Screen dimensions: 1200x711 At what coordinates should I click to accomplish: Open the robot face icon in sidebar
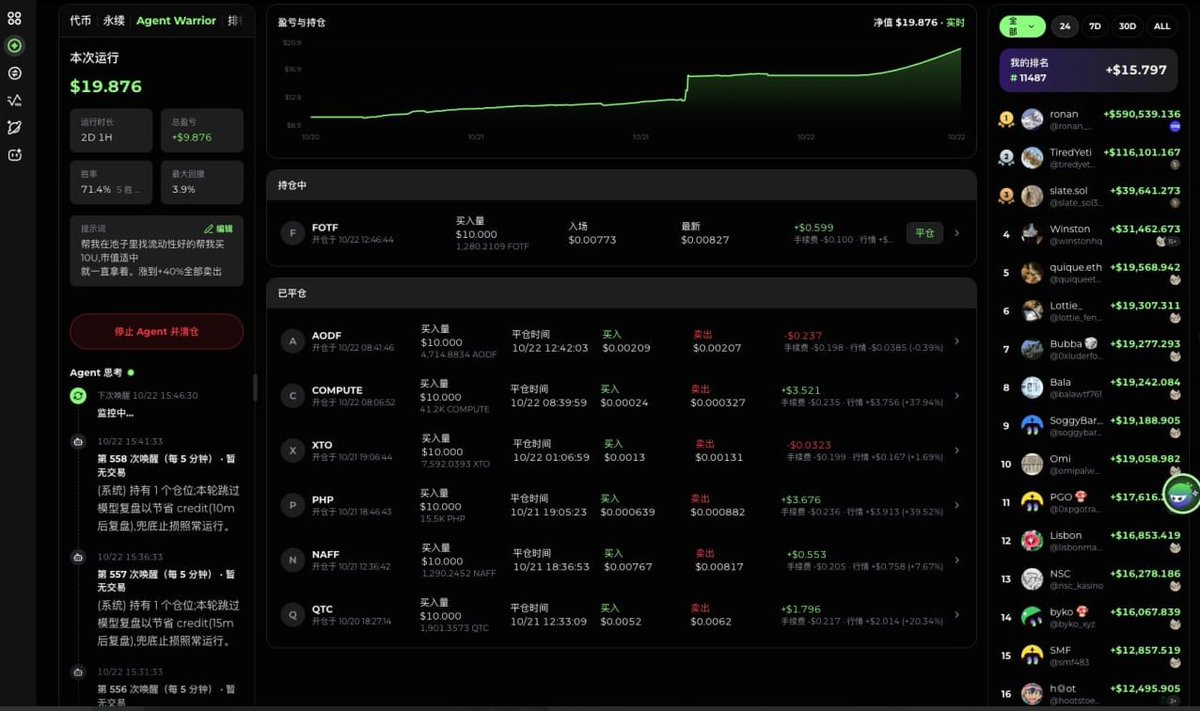[14, 154]
